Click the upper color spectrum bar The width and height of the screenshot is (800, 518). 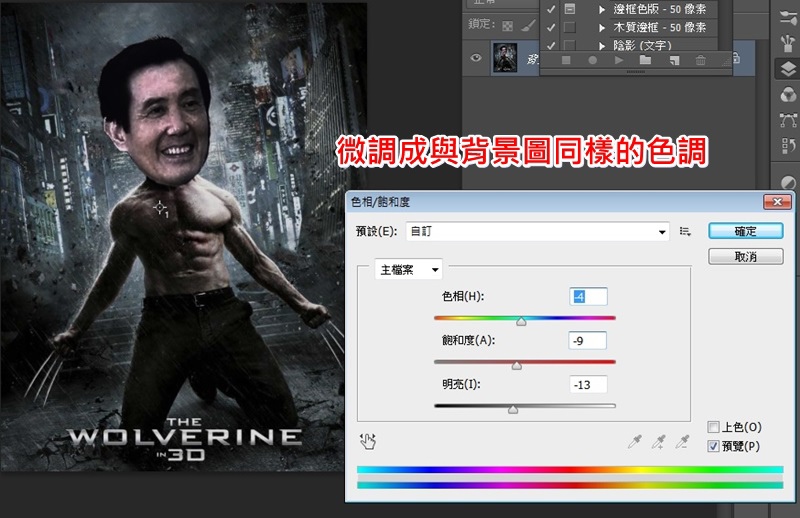(x=570, y=470)
